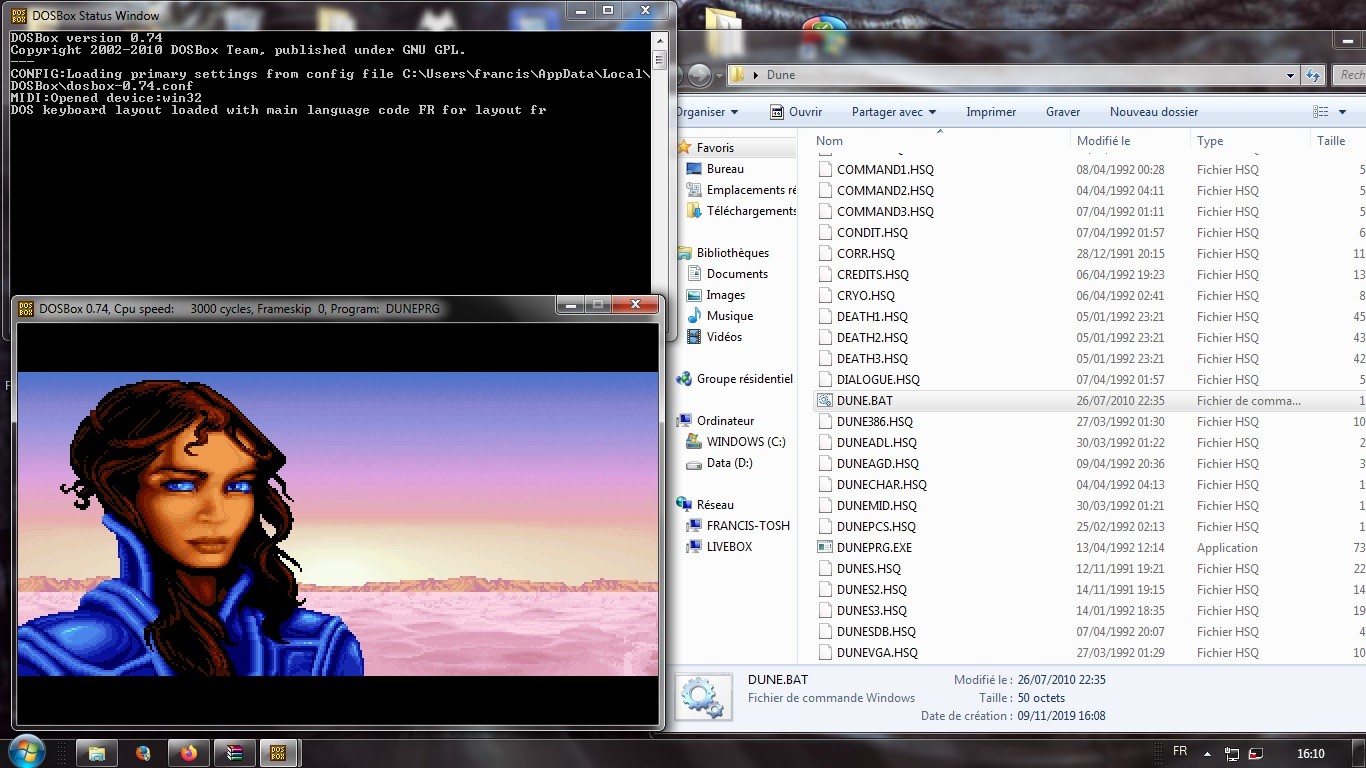Image resolution: width=1366 pixels, height=768 pixels.
Task: Select the COMMAND1.HSQ file
Action: pos(1088,169)
